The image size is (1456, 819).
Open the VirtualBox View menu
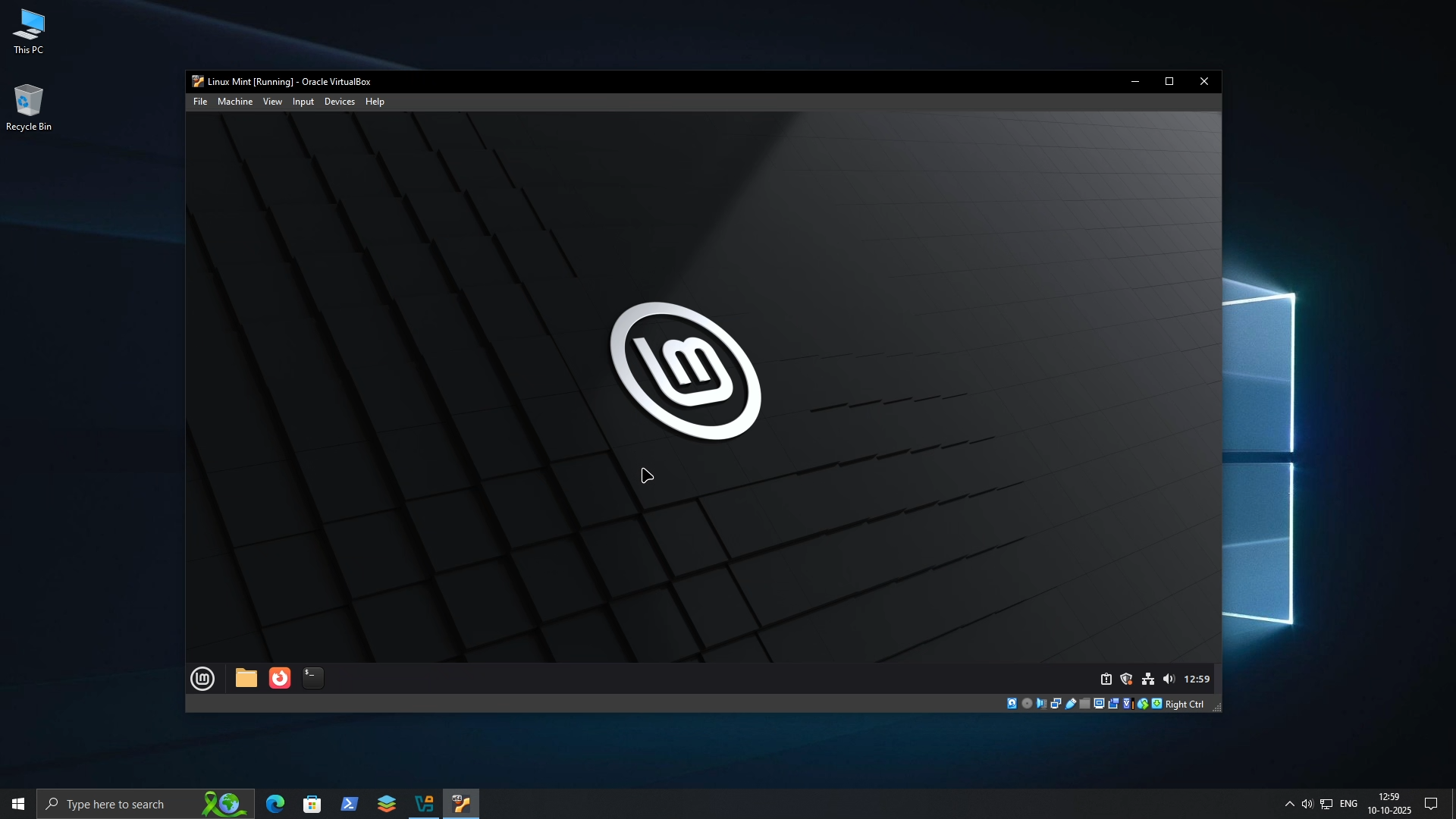coord(272,102)
